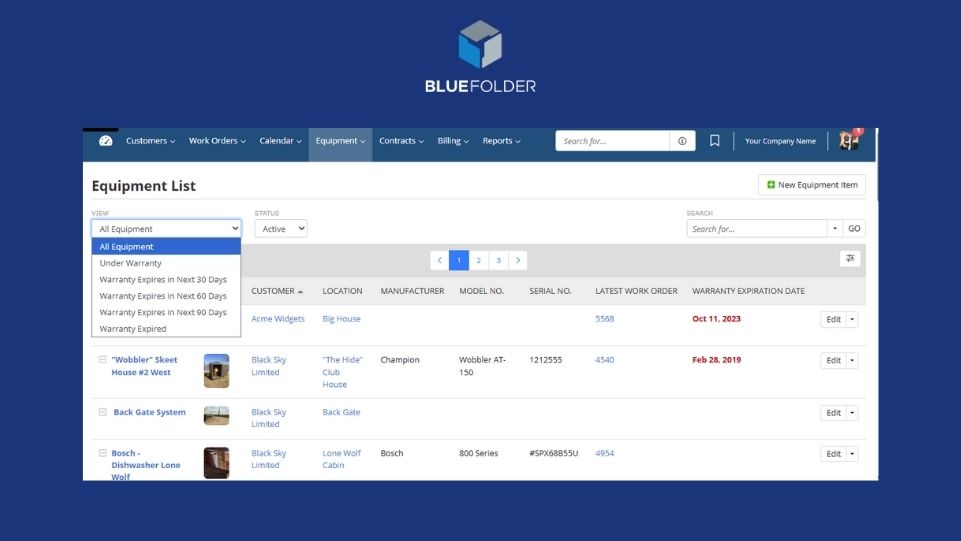Open the Status Active dropdown
The width and height of the screenshot is (961, 541).
pos(281,229)
